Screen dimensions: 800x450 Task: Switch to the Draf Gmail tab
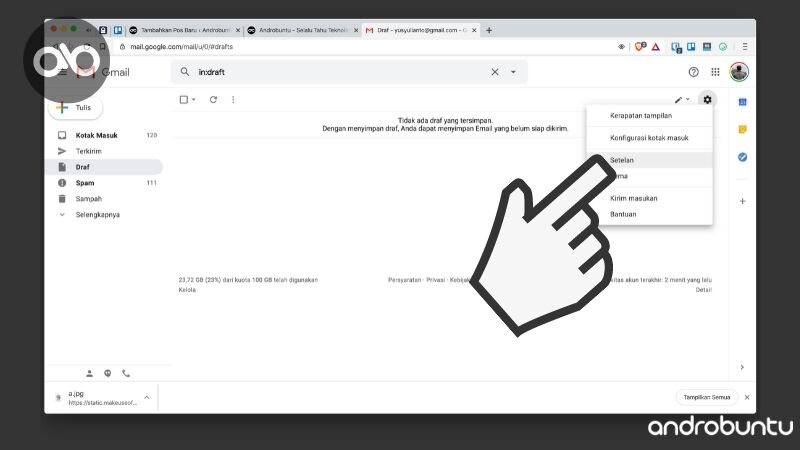[421, 30]
